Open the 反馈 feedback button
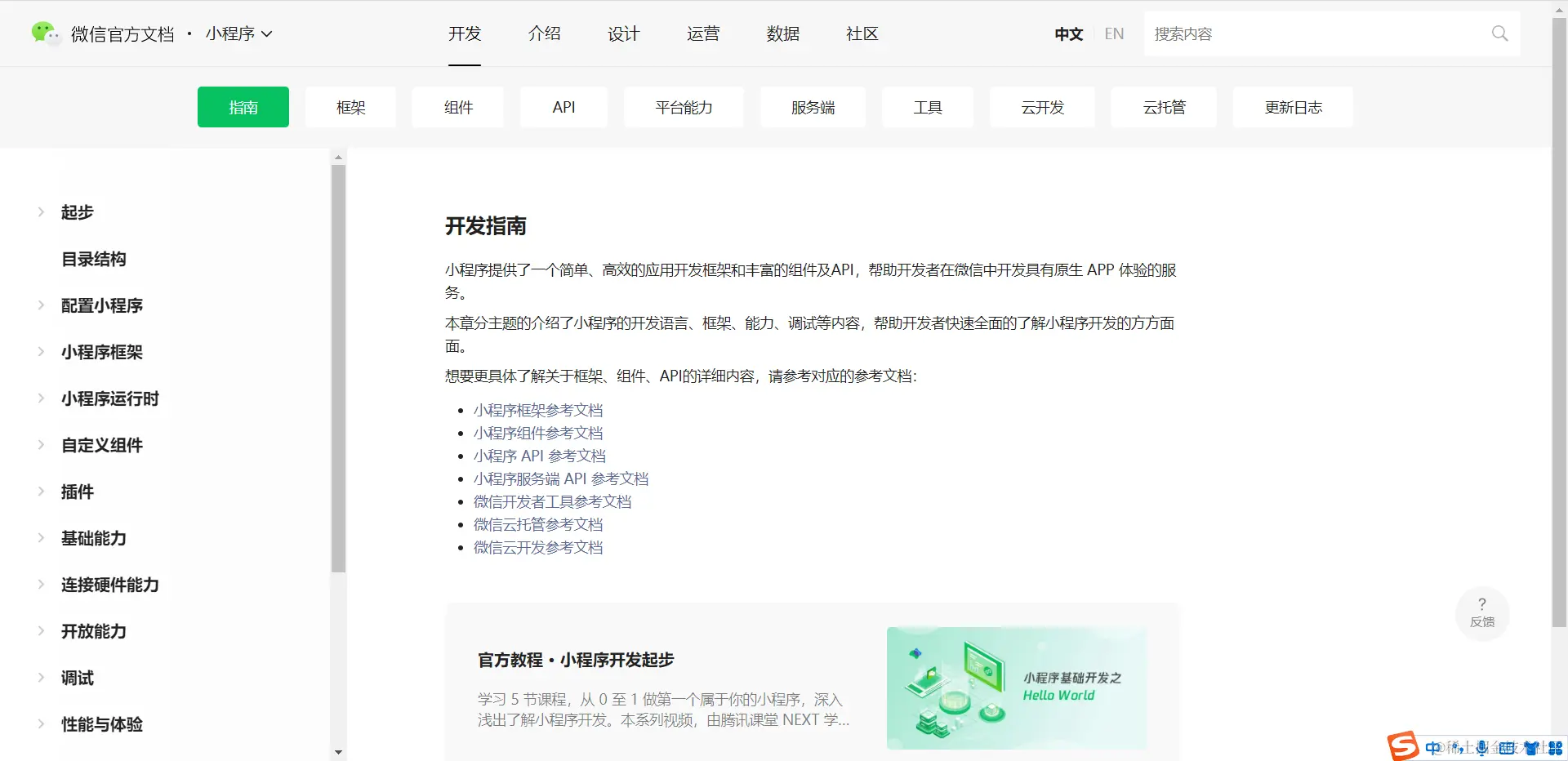This screenshot has height=761, width=1568. [x=1482, y=613]
